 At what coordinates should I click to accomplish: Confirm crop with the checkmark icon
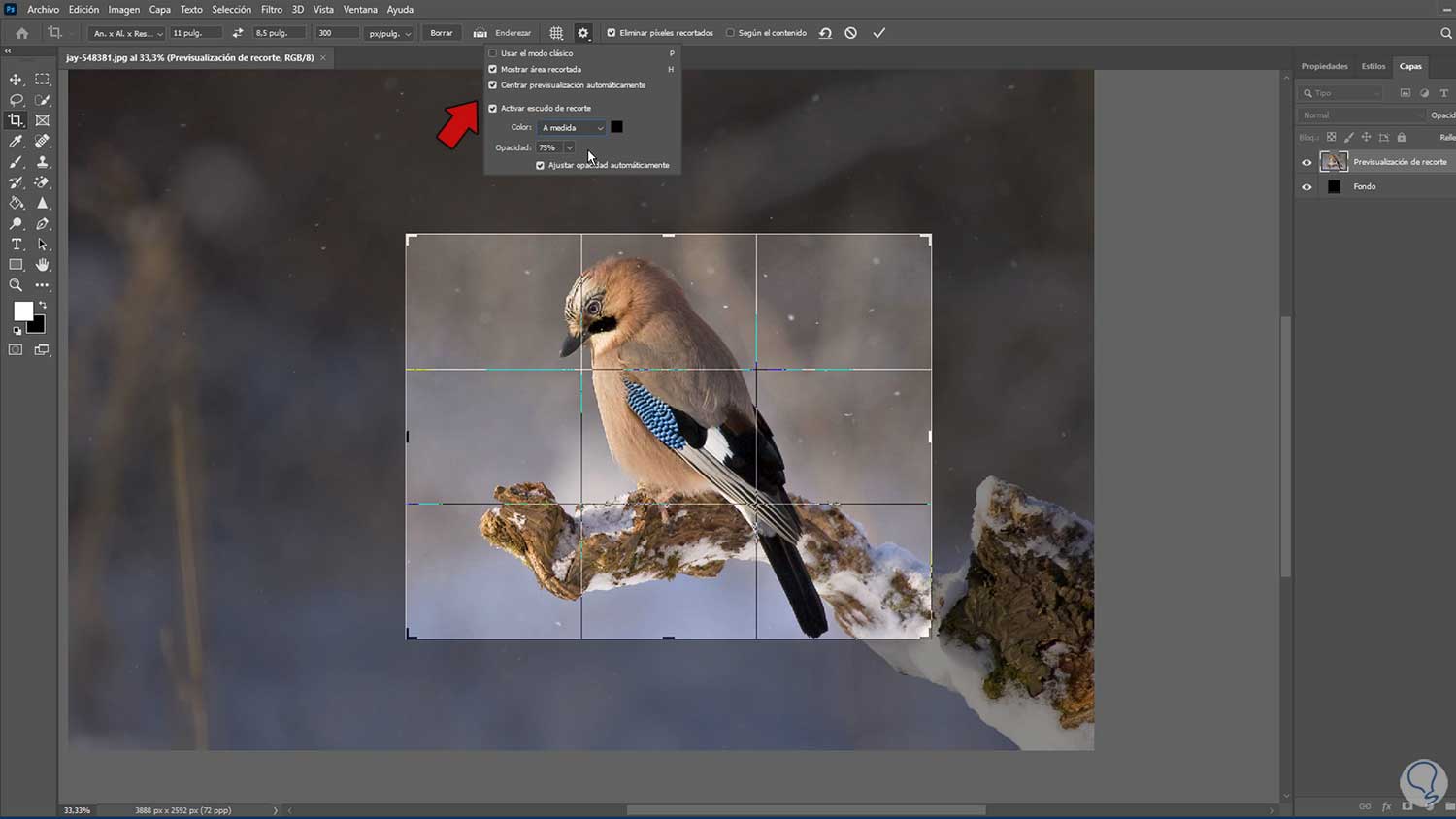click(878, 33)
